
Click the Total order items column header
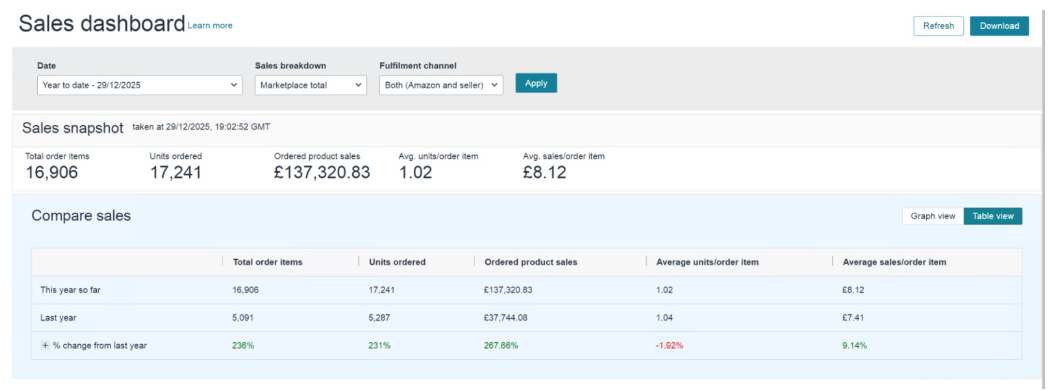pyautogui.click(x=267, y=262)
